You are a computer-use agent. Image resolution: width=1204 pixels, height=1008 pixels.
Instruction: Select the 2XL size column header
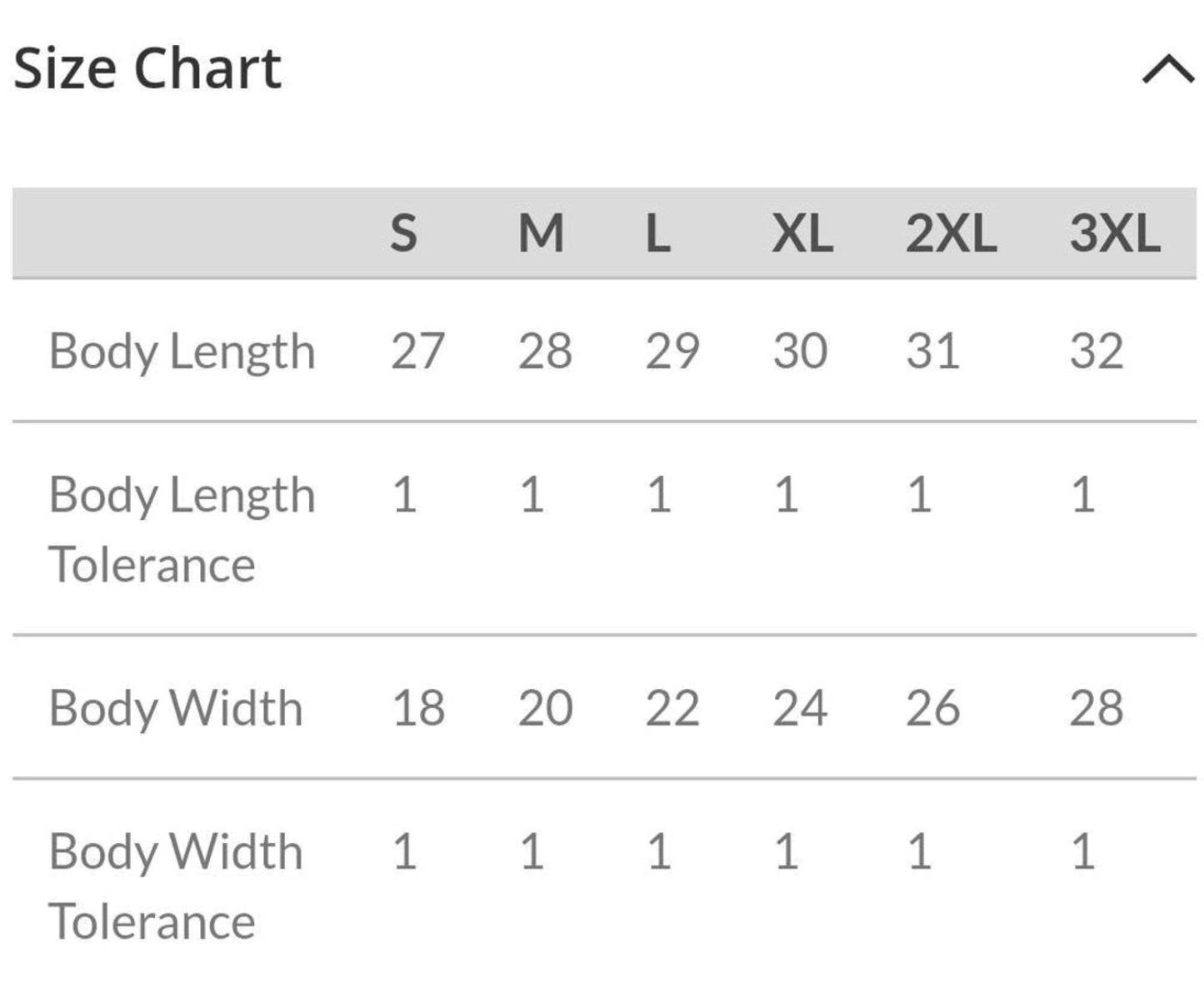point(951,233)
